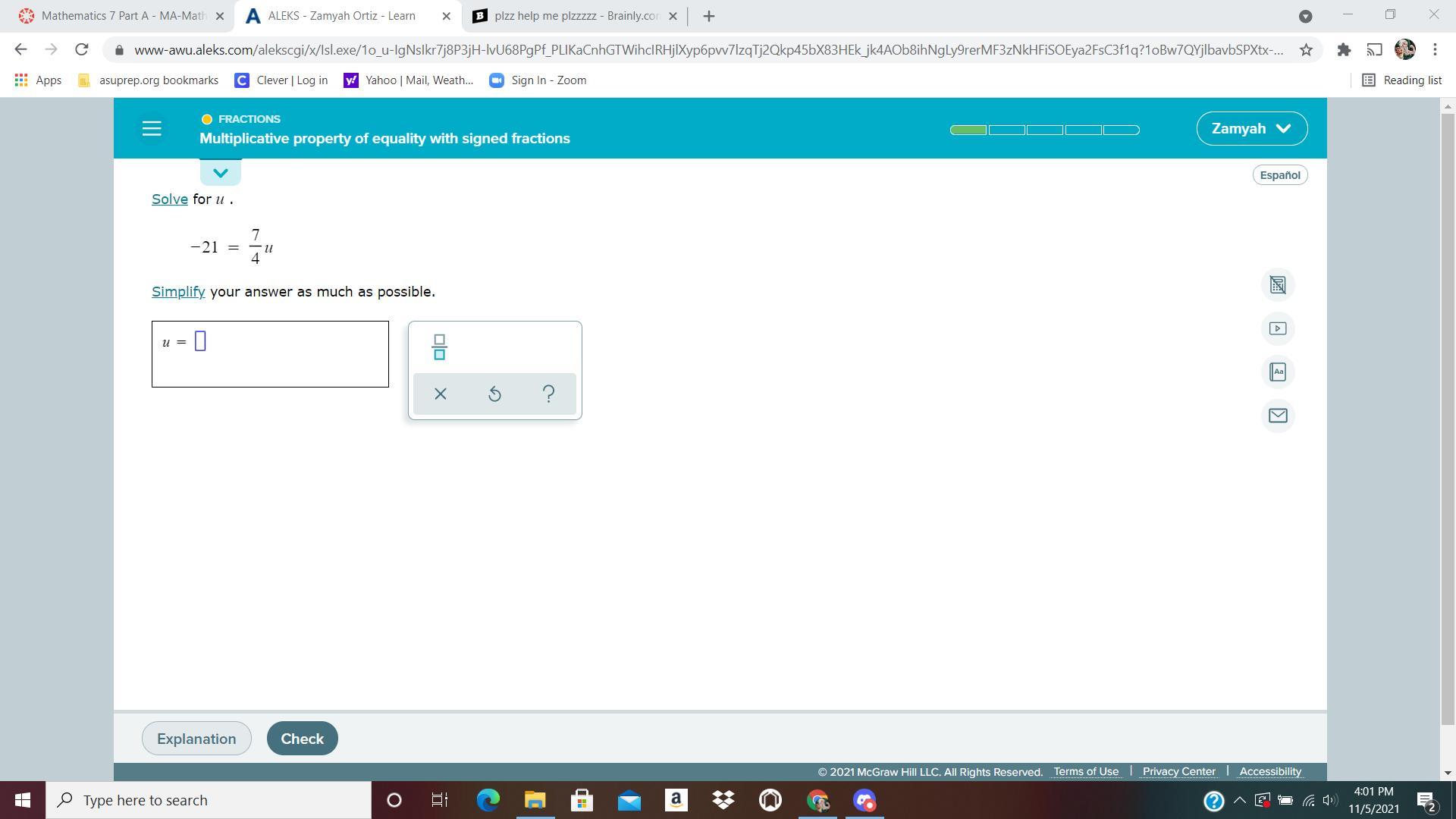Click the Explanation button

[x=196, y=739]
